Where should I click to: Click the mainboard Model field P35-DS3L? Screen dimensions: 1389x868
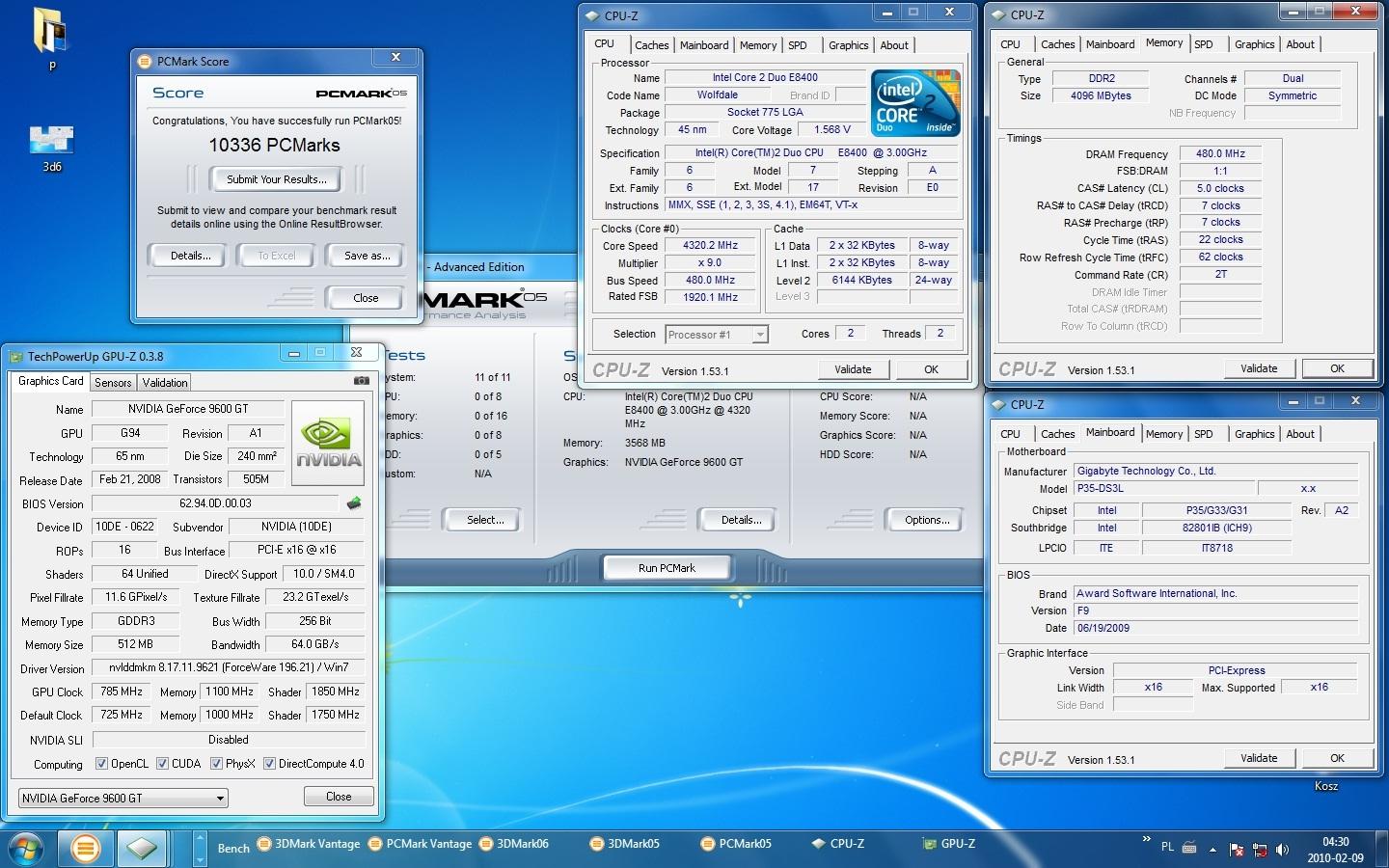point(1162,488)
